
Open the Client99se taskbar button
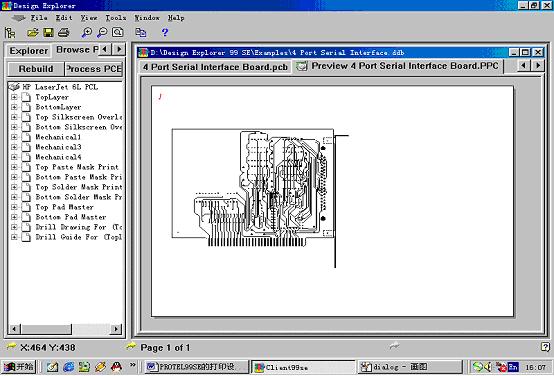(x=303, y=367)
